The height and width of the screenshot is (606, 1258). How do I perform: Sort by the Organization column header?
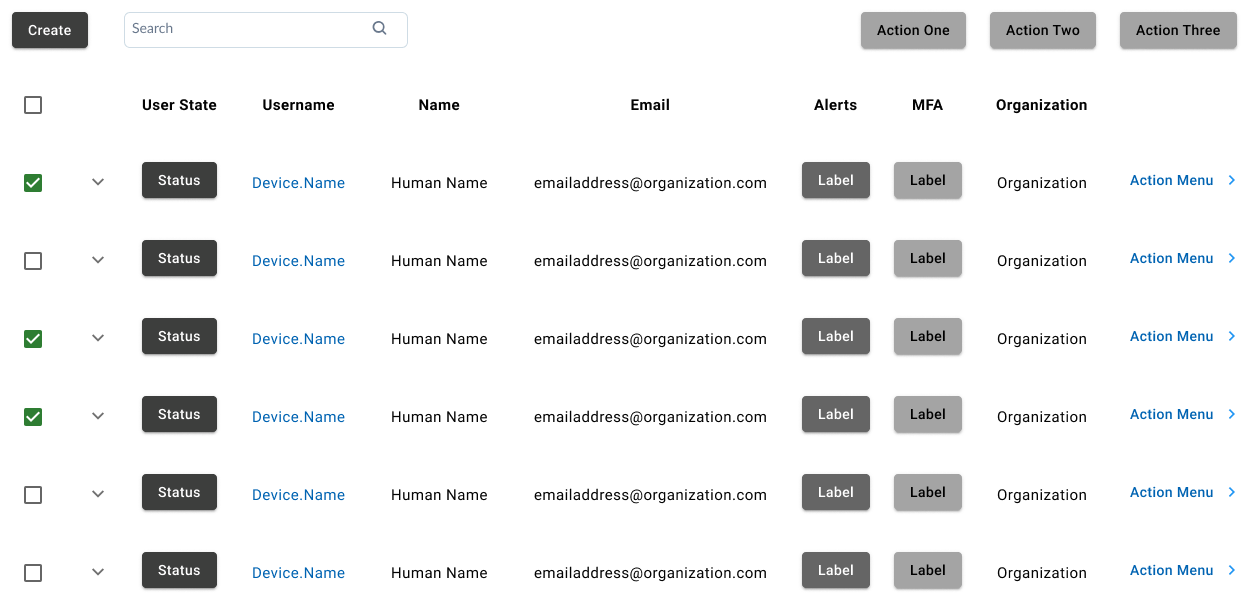click(x=1041, y=105)
